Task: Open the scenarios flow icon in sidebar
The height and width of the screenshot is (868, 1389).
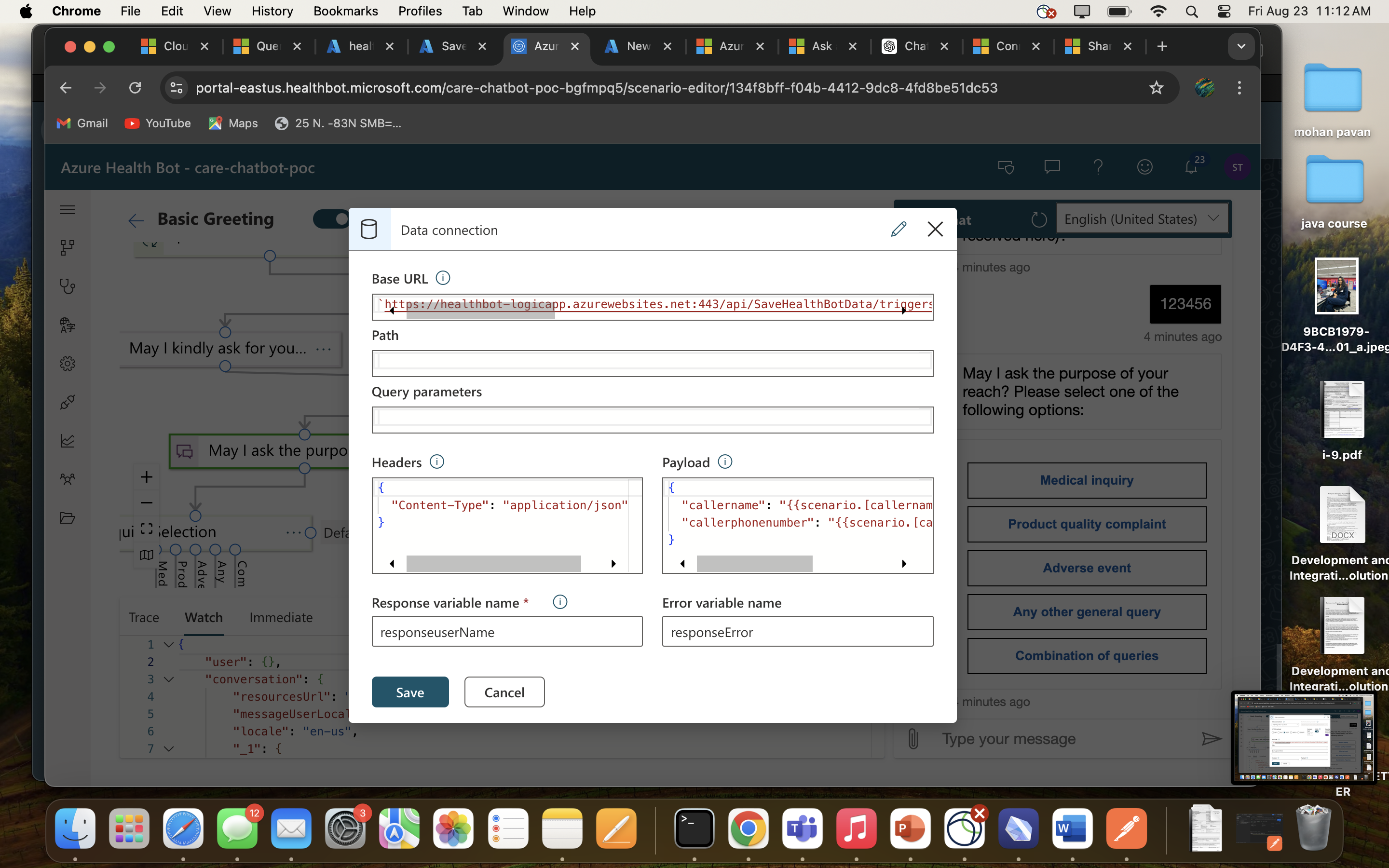Action: 68,247
